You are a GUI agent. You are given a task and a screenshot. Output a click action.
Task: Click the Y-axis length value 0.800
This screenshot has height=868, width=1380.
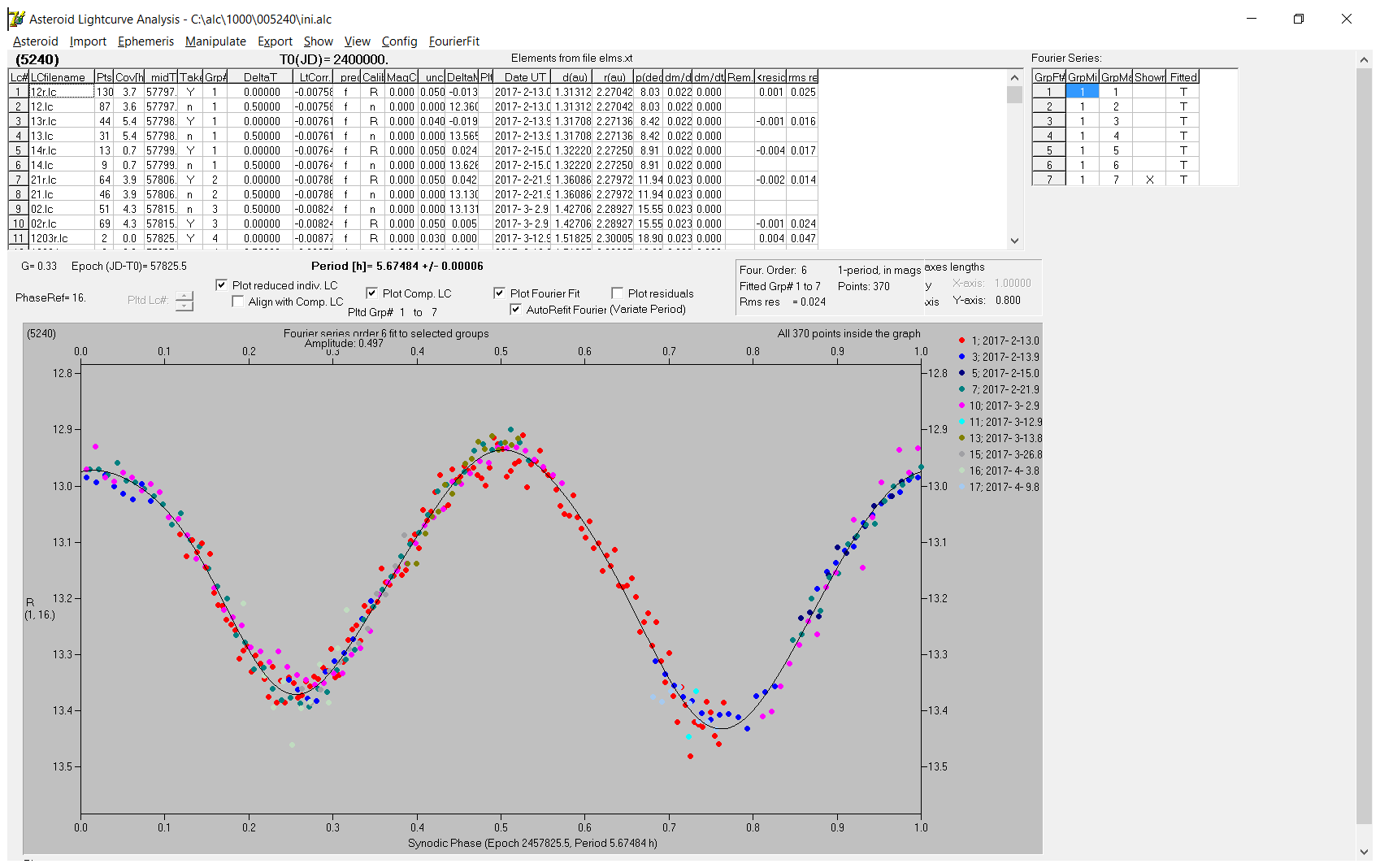1008,300
